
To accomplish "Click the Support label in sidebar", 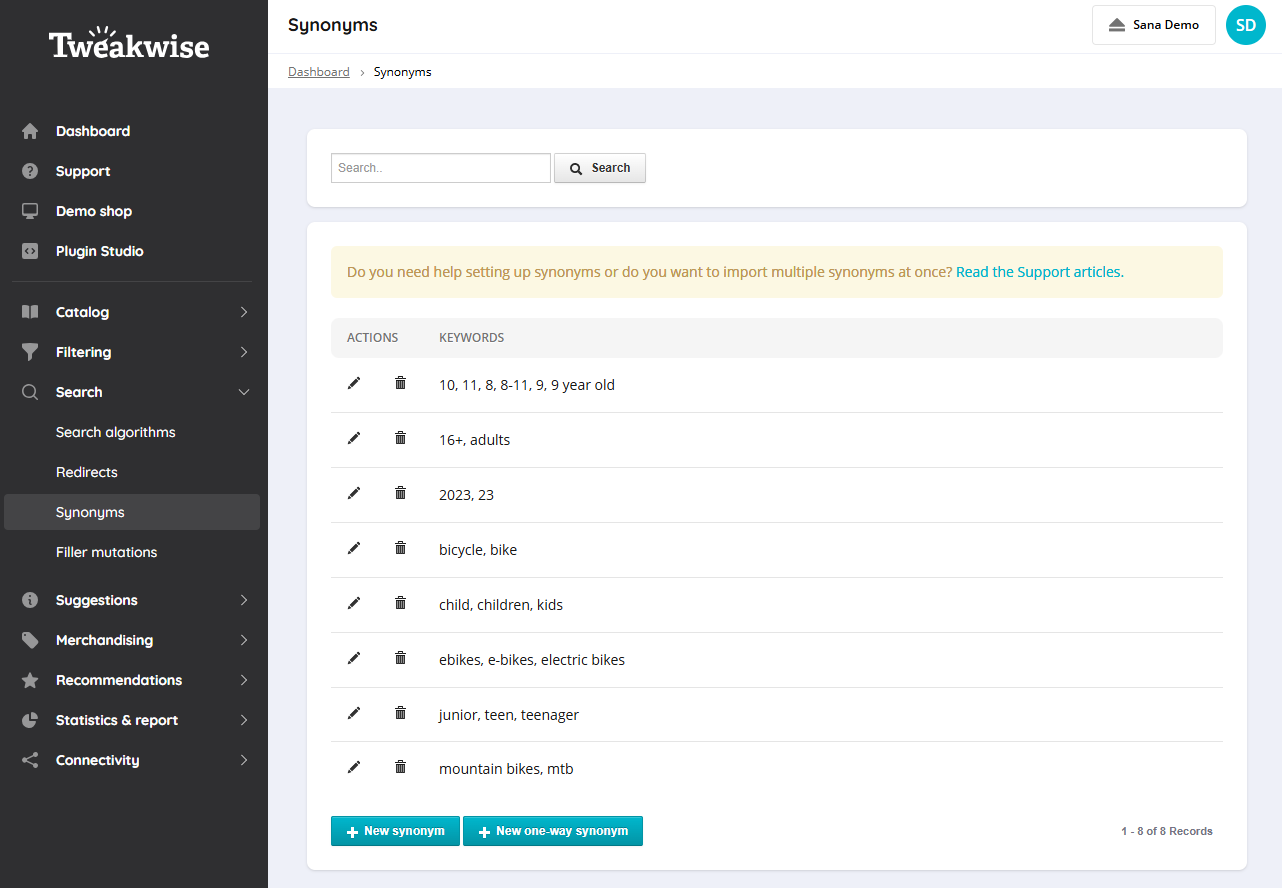I will (x=83, y=171).
